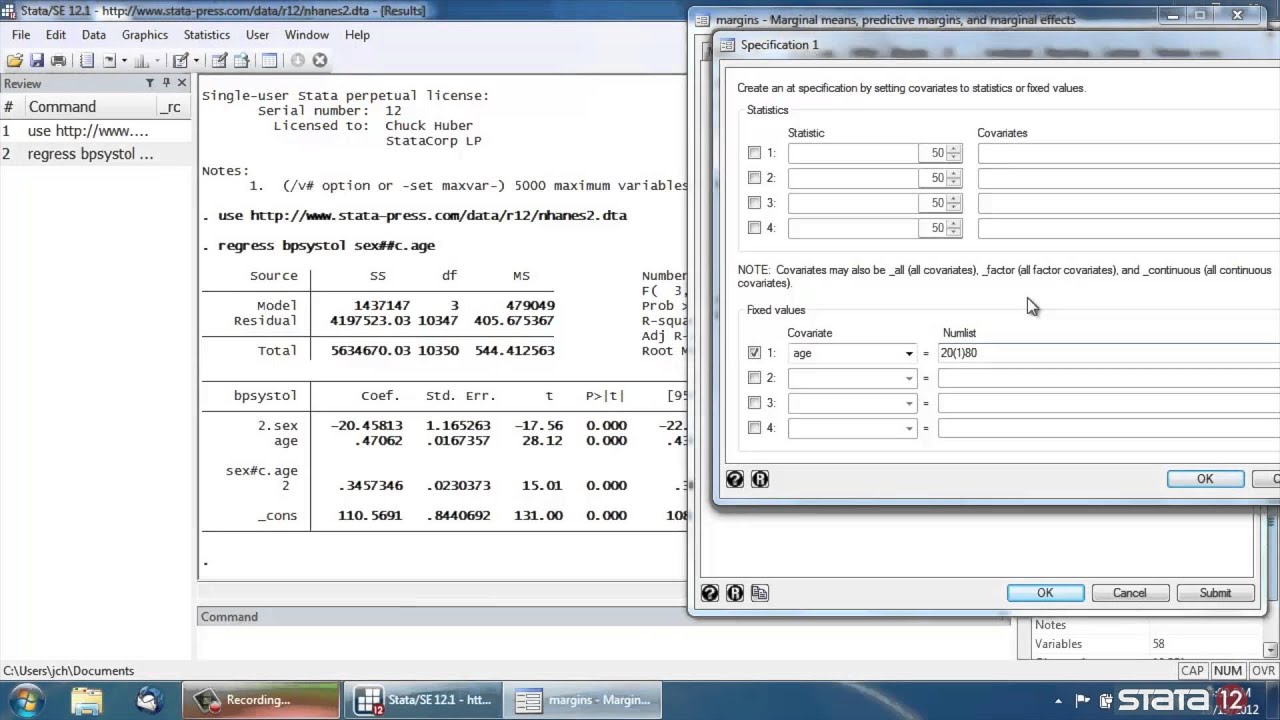Screen dimensions: 1280x720
Task: Enable Statistics row 4 checkbox
Action: point(755,228)
